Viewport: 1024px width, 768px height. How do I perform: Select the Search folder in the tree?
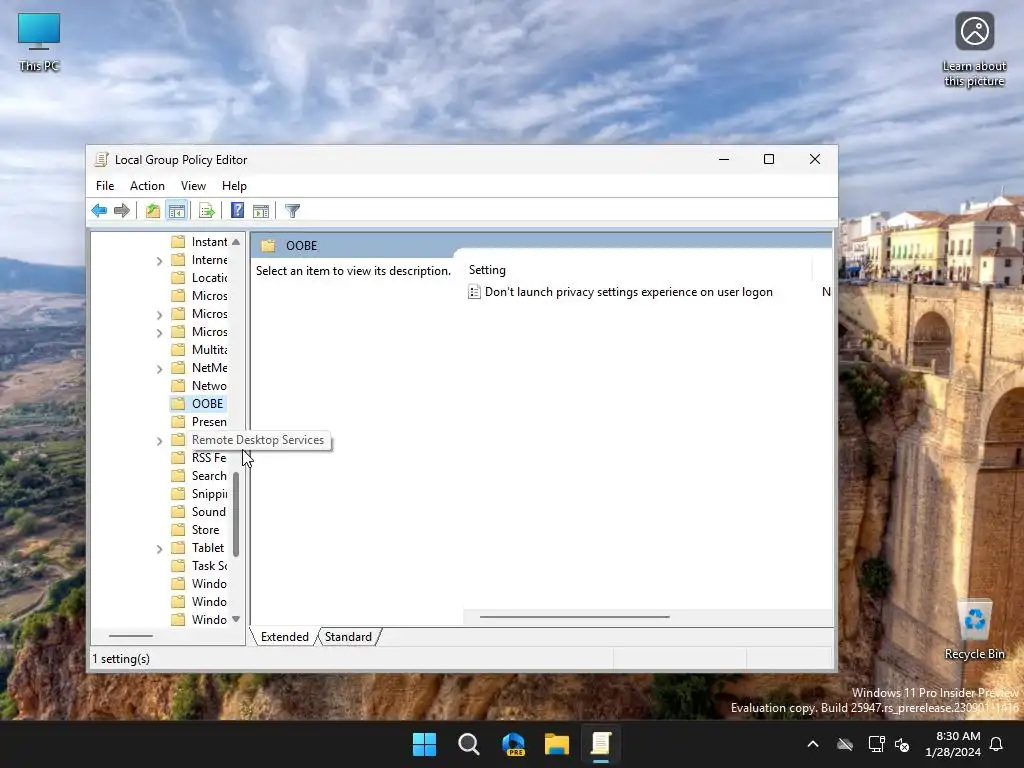(209, 476)
